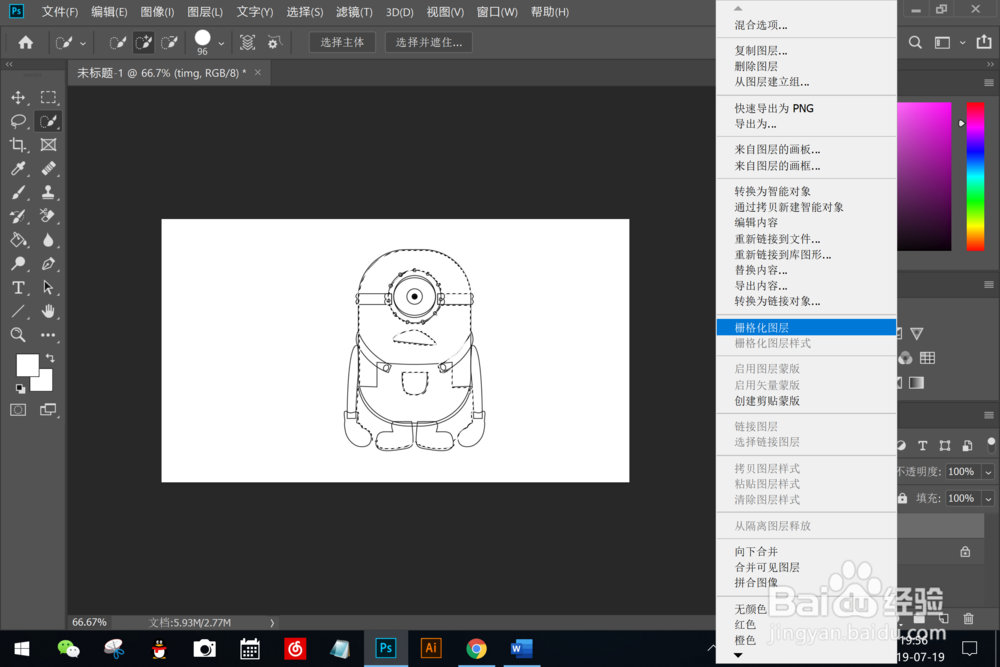Click the Search icon at top right

pos(915,43)
